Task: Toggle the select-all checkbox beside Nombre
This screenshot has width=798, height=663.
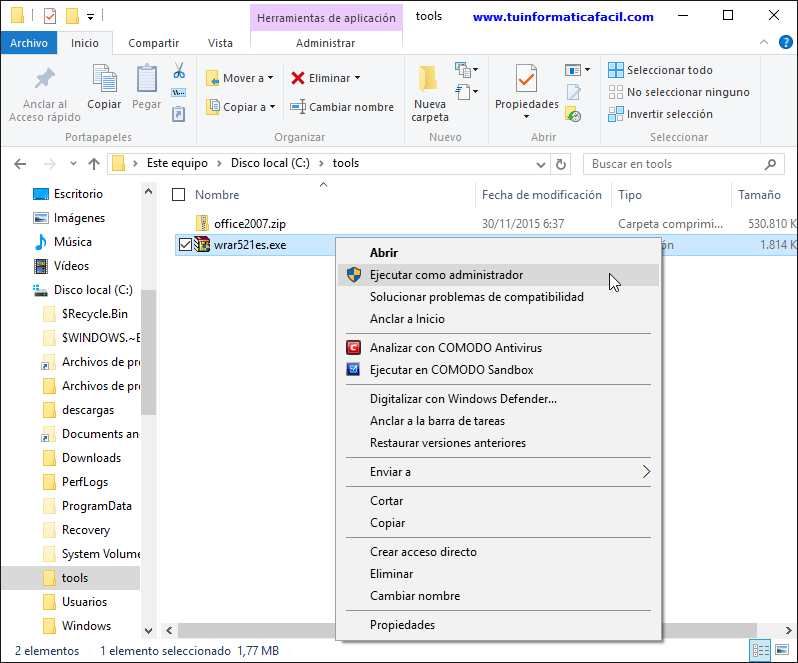Action: (179, 195)
